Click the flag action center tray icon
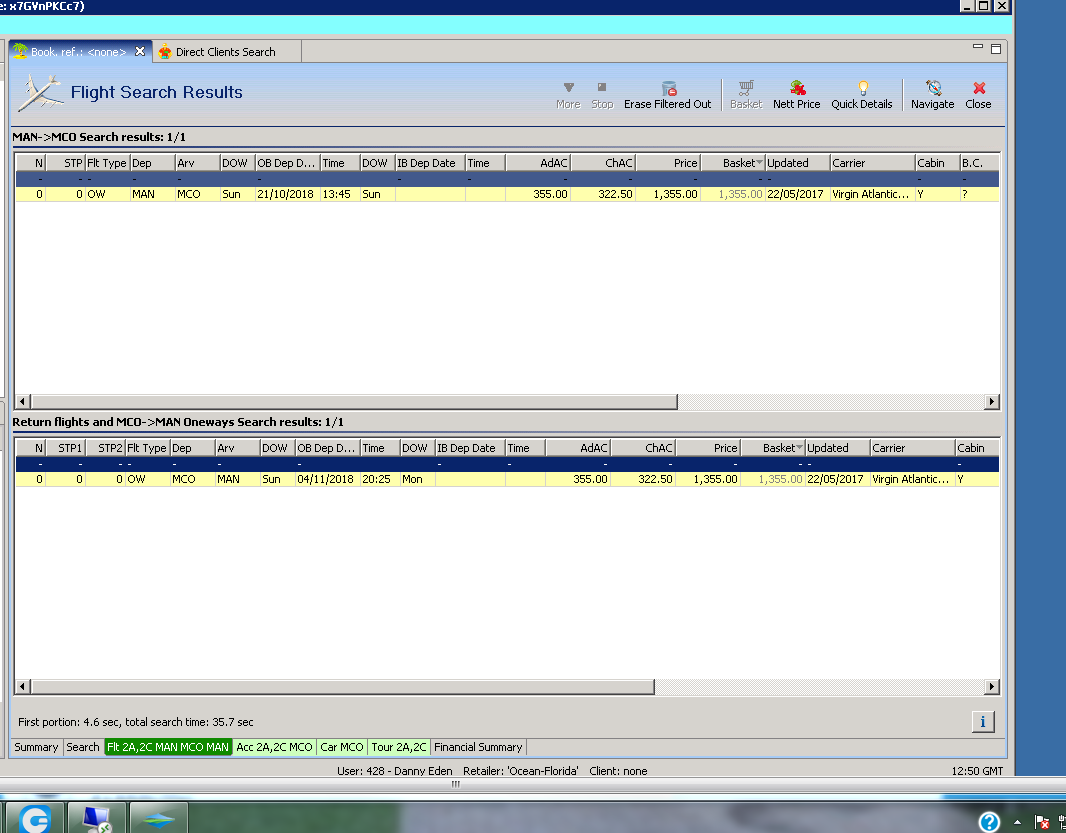The height and width of the screenshot is (833, 1066). click(1042, 822)
